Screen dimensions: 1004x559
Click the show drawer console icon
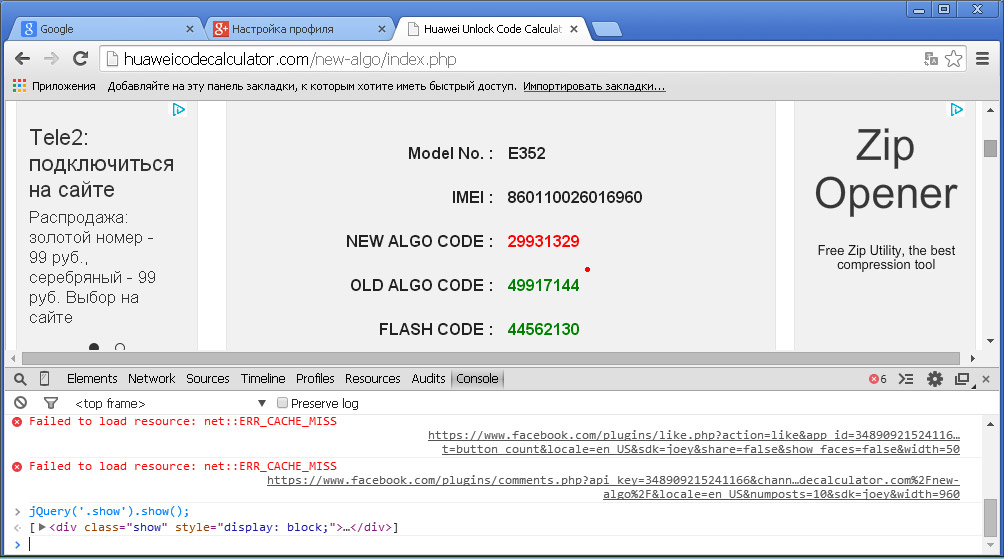coord(906,379)
